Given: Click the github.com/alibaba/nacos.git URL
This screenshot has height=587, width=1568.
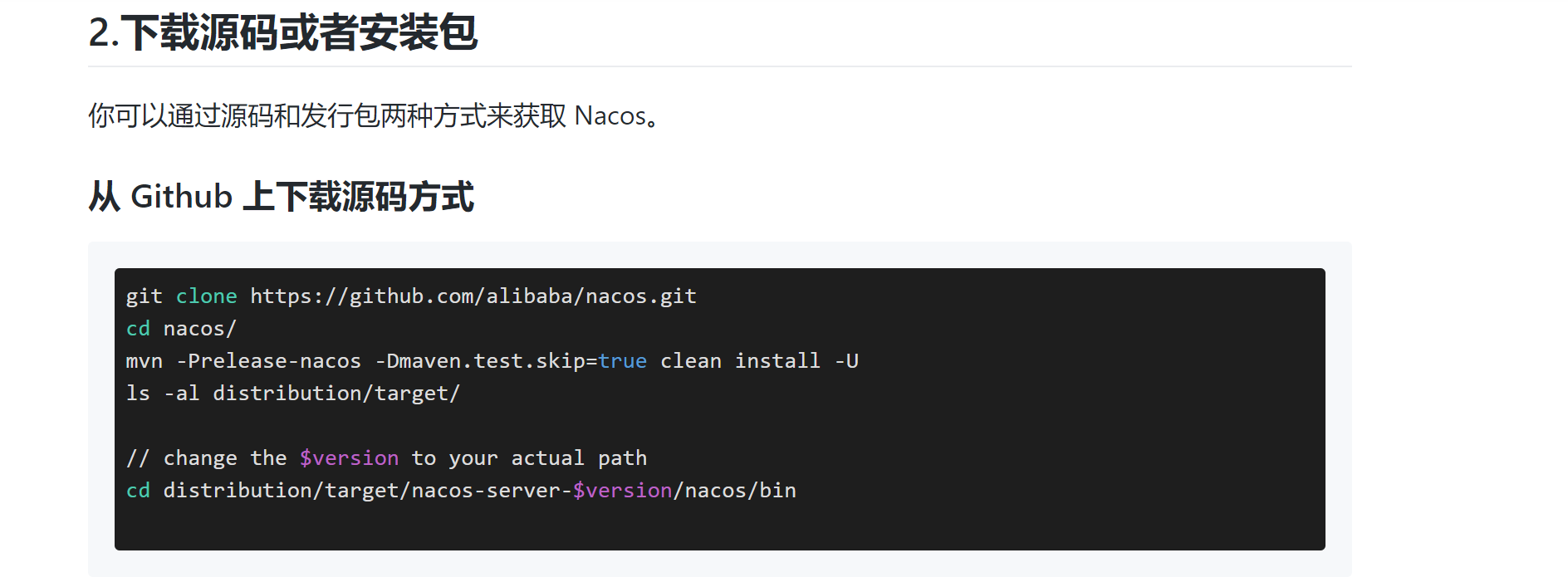Looking at the screenshot, I should click(x=473, y=296).
